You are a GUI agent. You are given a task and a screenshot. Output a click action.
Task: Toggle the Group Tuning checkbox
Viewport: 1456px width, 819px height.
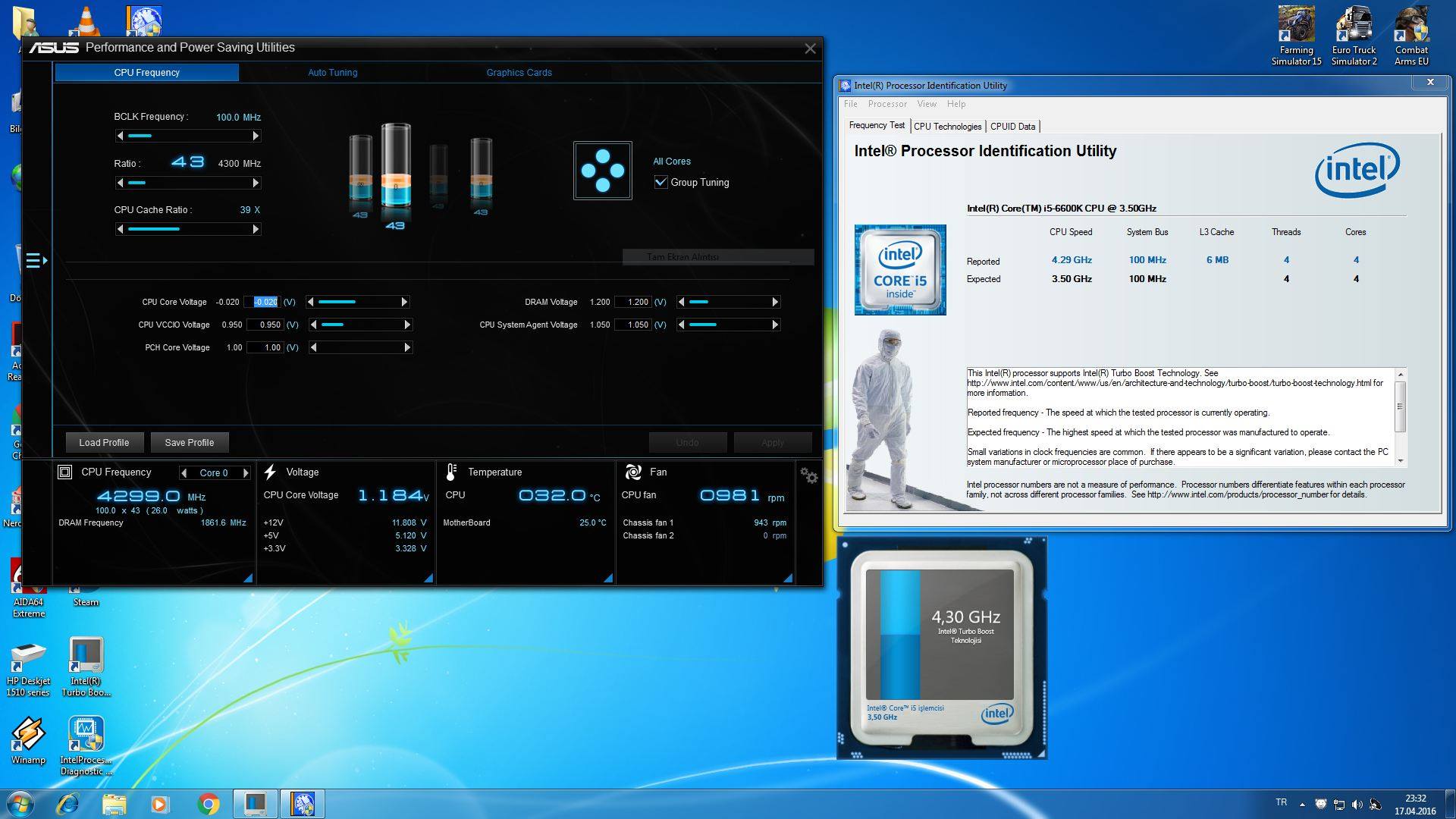point(661,182)
